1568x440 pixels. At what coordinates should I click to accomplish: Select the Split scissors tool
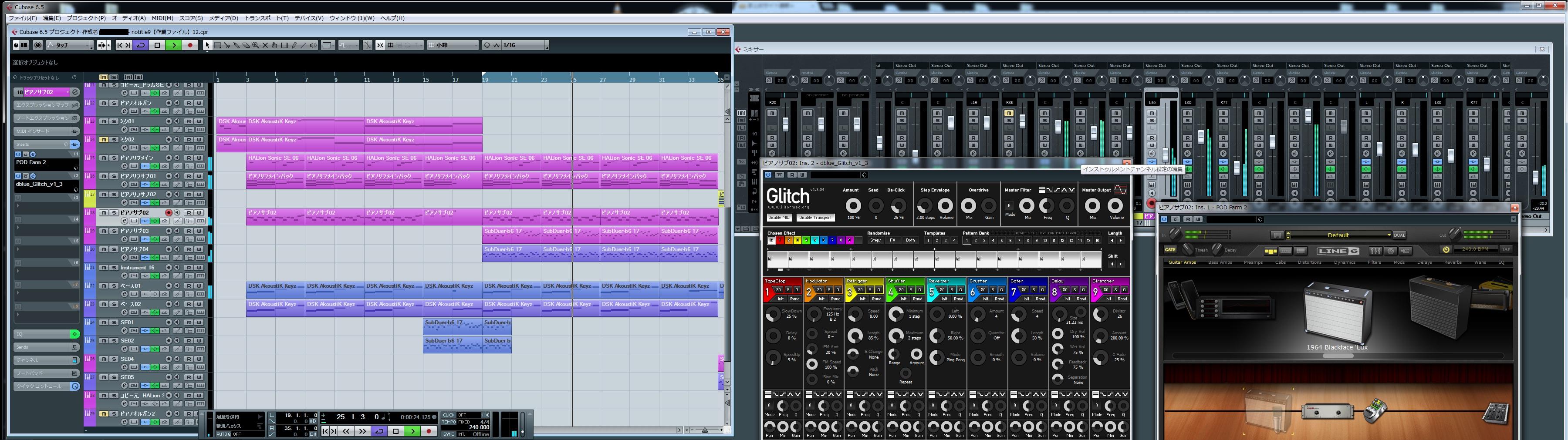pyautogui.click(x=227, y=45)
